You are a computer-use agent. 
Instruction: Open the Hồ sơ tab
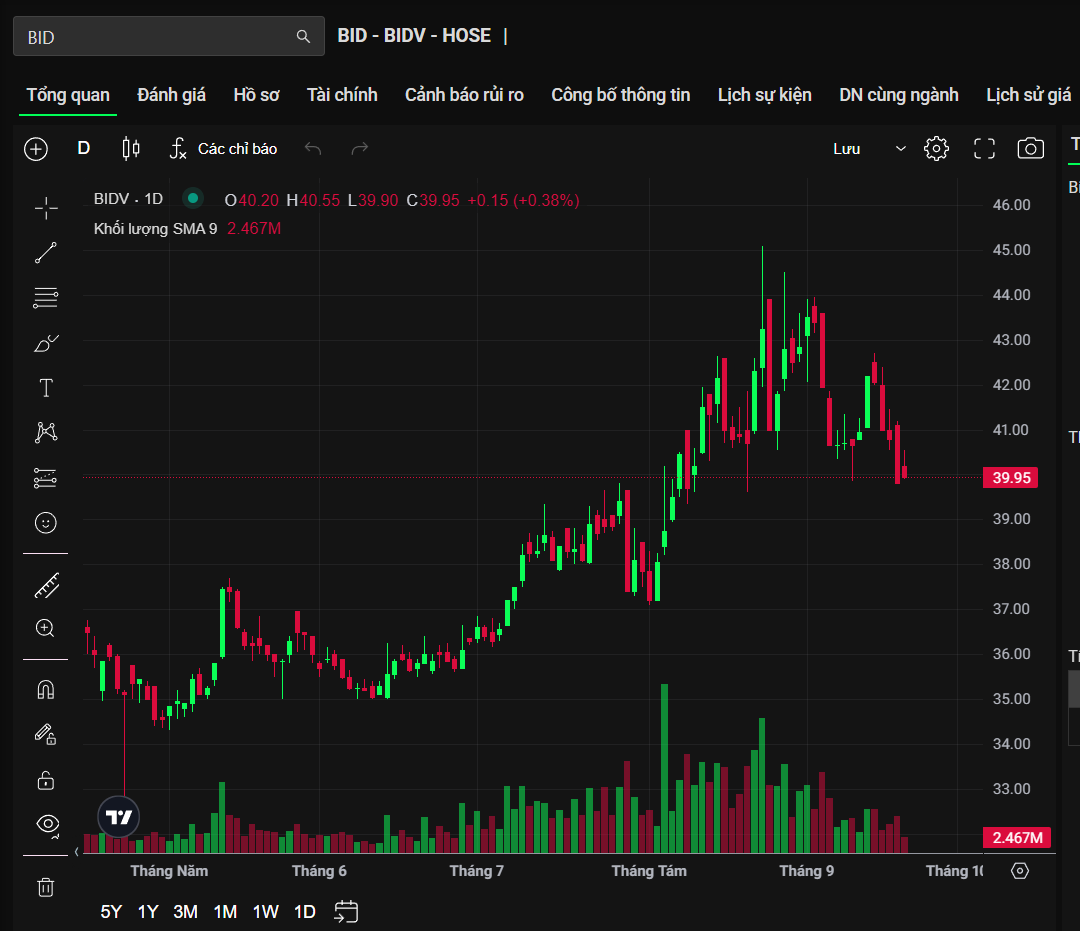(x=256, y=95)
